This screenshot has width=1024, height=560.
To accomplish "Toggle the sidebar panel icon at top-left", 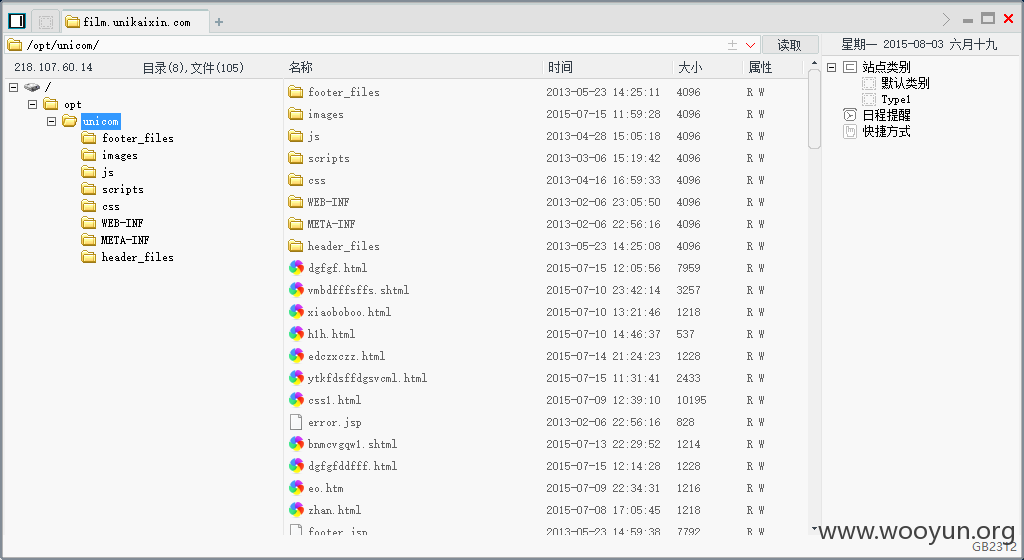I will pos(18,22).
